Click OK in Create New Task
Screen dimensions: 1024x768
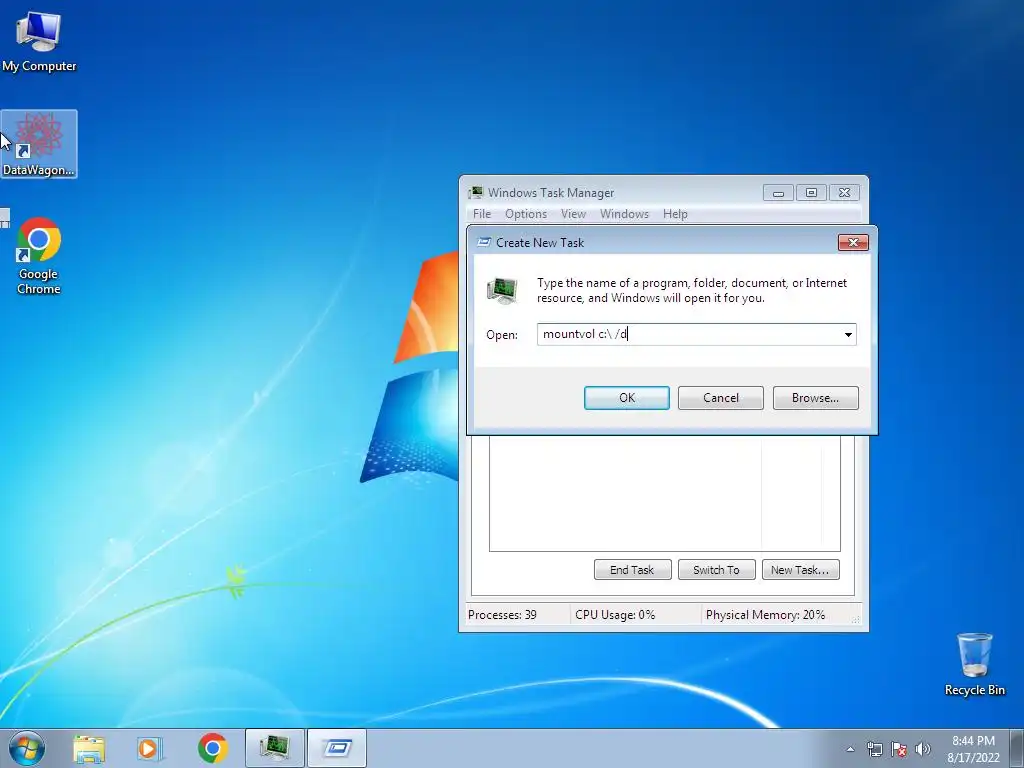click(627, 398)
